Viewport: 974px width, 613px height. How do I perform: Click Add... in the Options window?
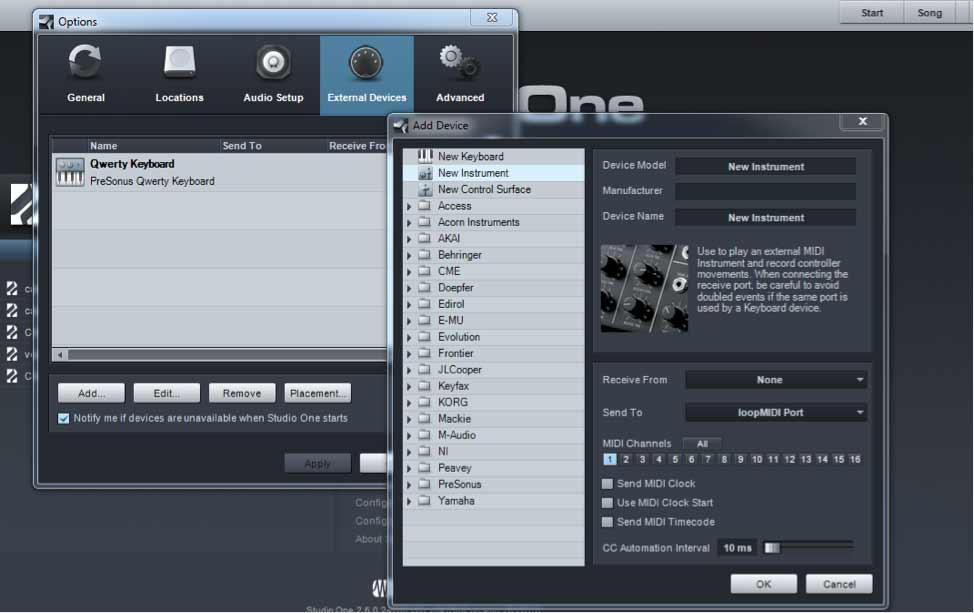point(91,393)
